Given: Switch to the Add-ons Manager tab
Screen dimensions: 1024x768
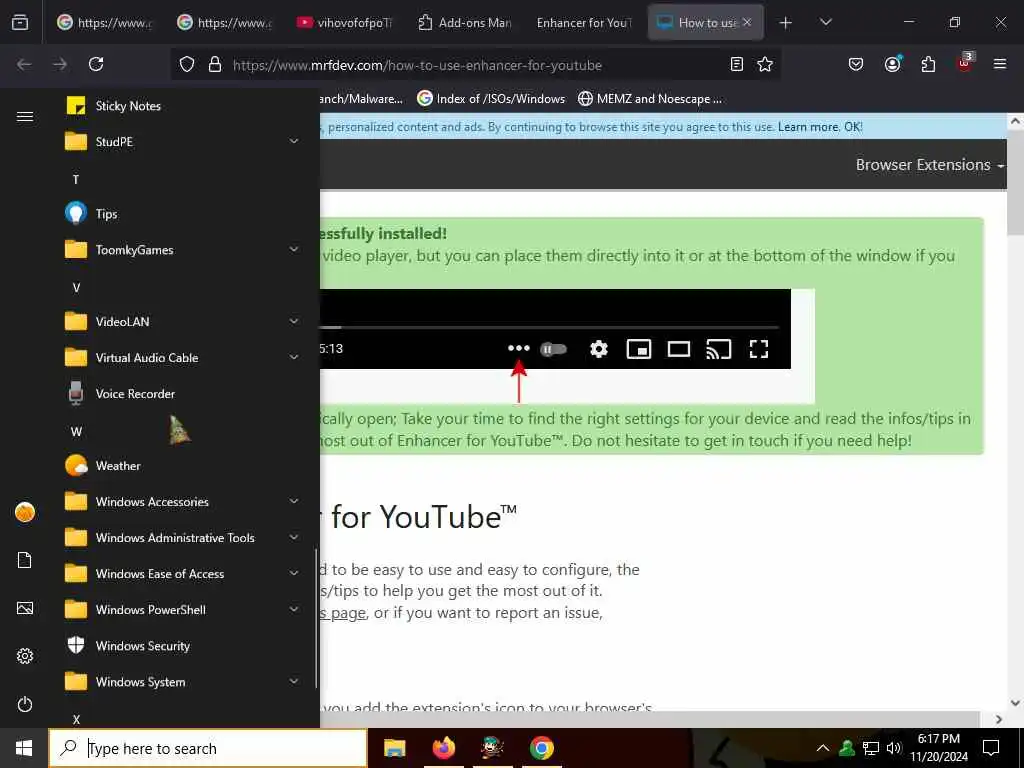Looking at the screenshot, I should click(464, 23).
